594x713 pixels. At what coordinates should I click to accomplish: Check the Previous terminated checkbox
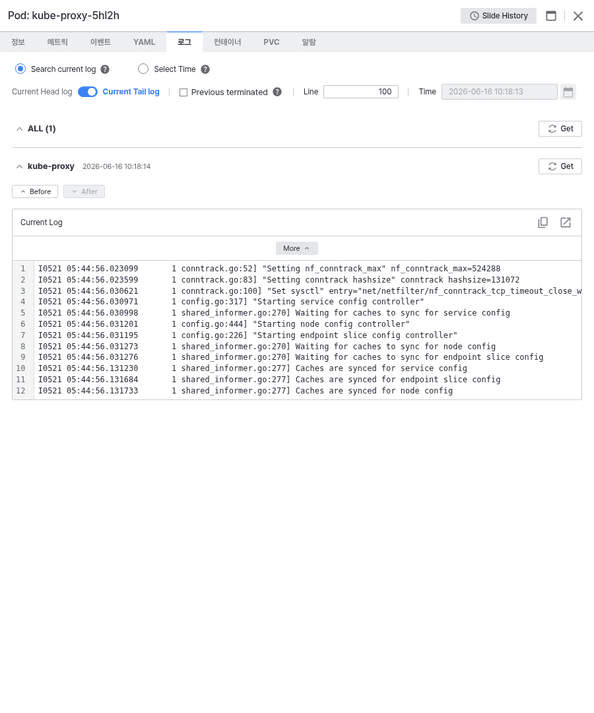pyautogui.click(x=183, y=92)
